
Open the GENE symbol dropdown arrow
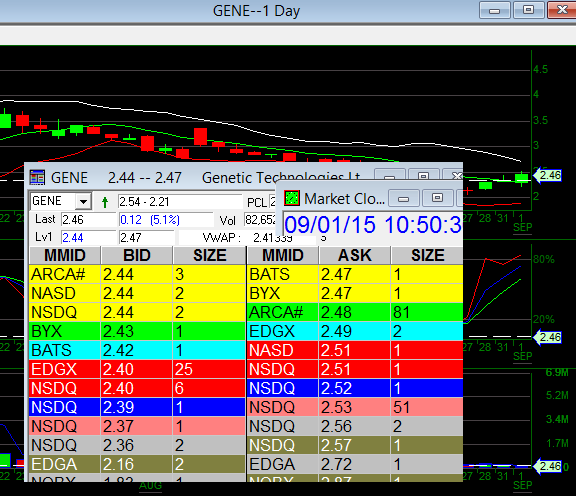83,201
